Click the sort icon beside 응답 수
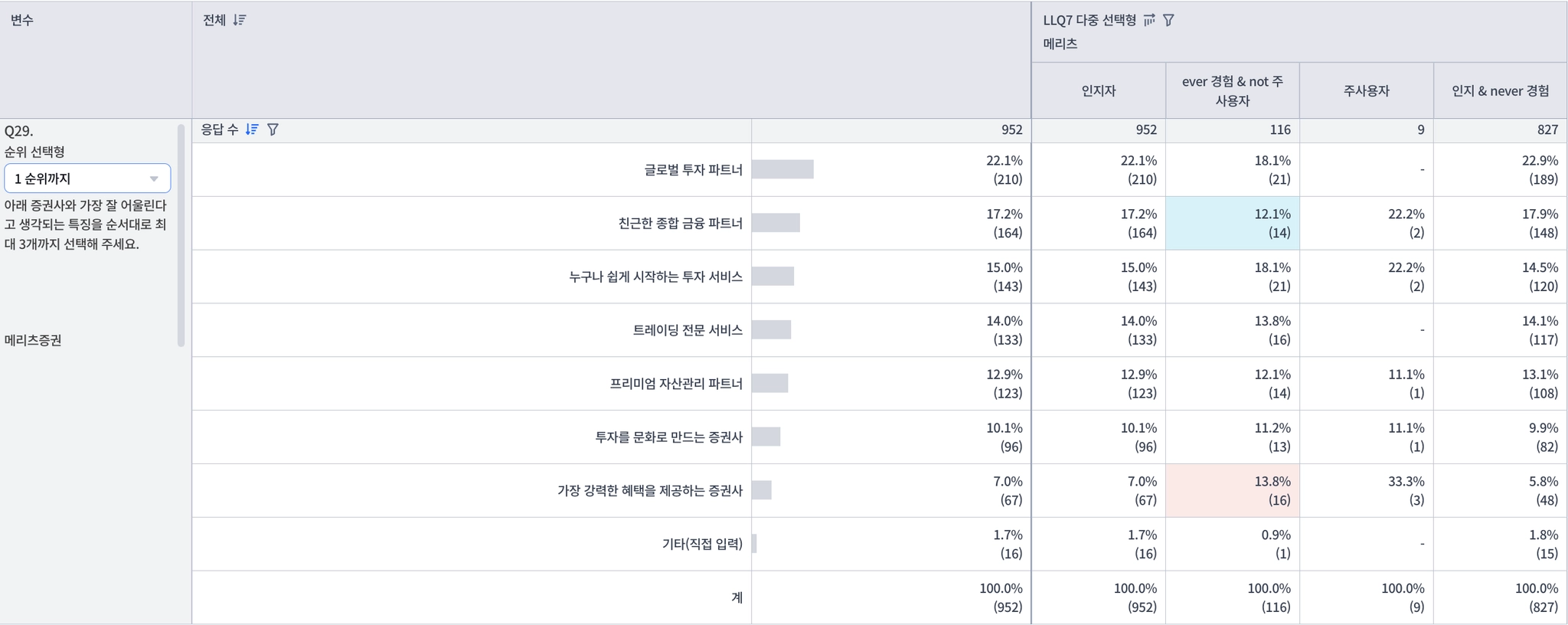Screen dimensions: 1568x625 [x=252, y=129]
